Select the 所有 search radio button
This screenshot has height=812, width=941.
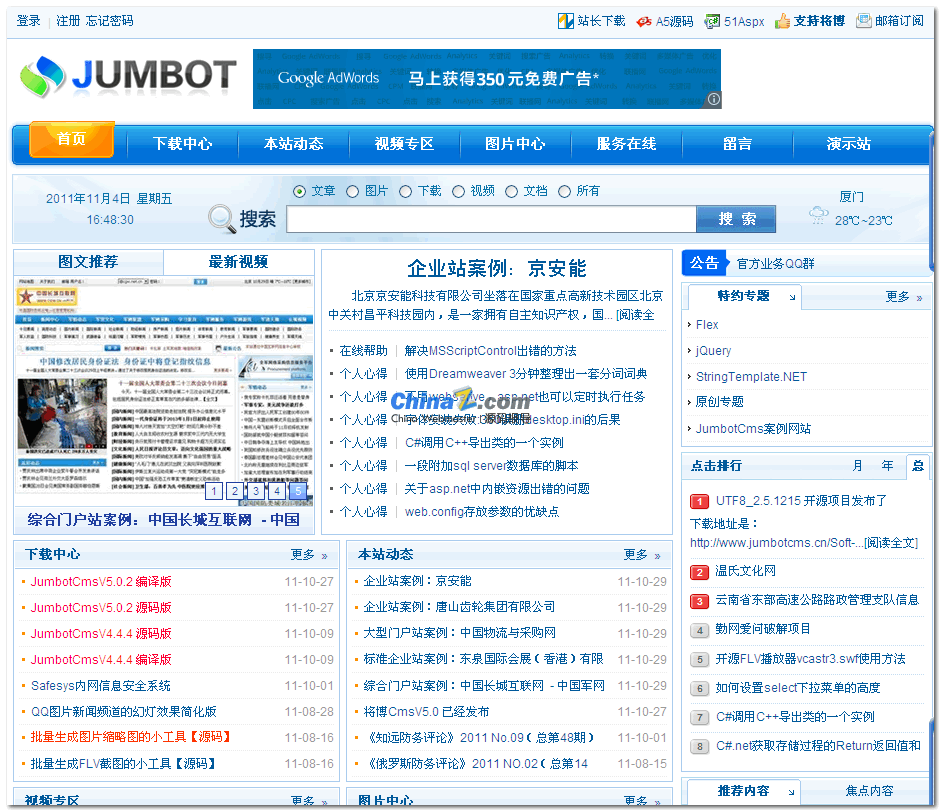coord(564,191)
